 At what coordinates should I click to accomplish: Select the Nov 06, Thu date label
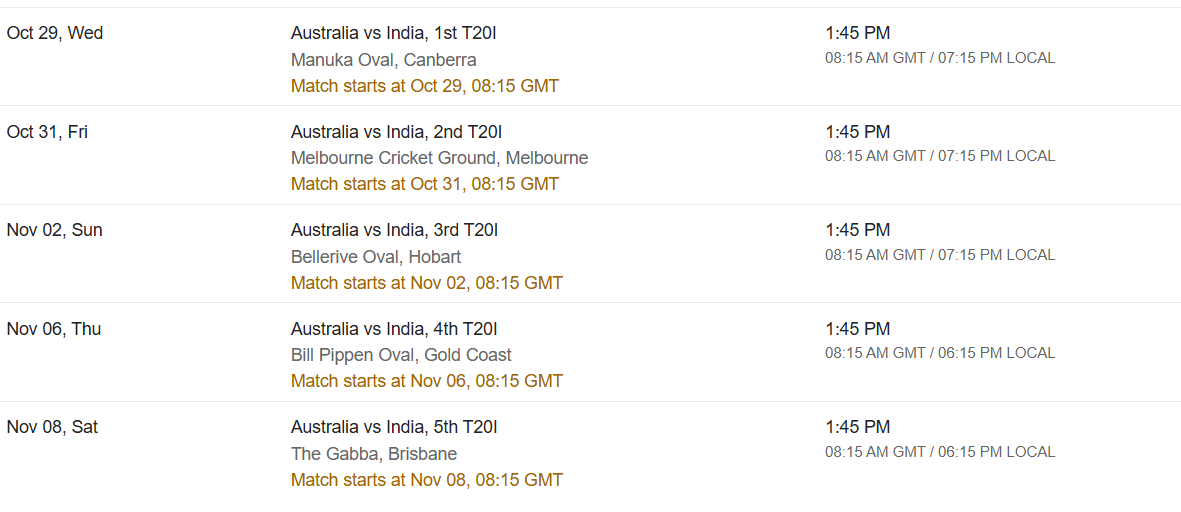(53, 329)
